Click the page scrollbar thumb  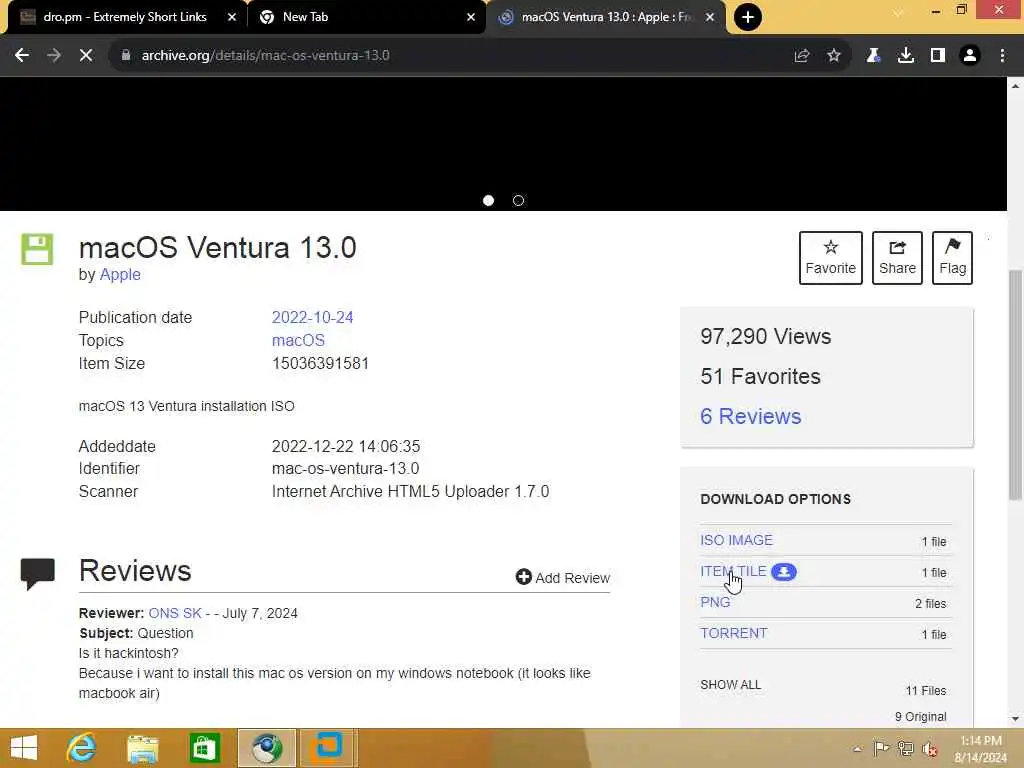tap(1015, 385)
